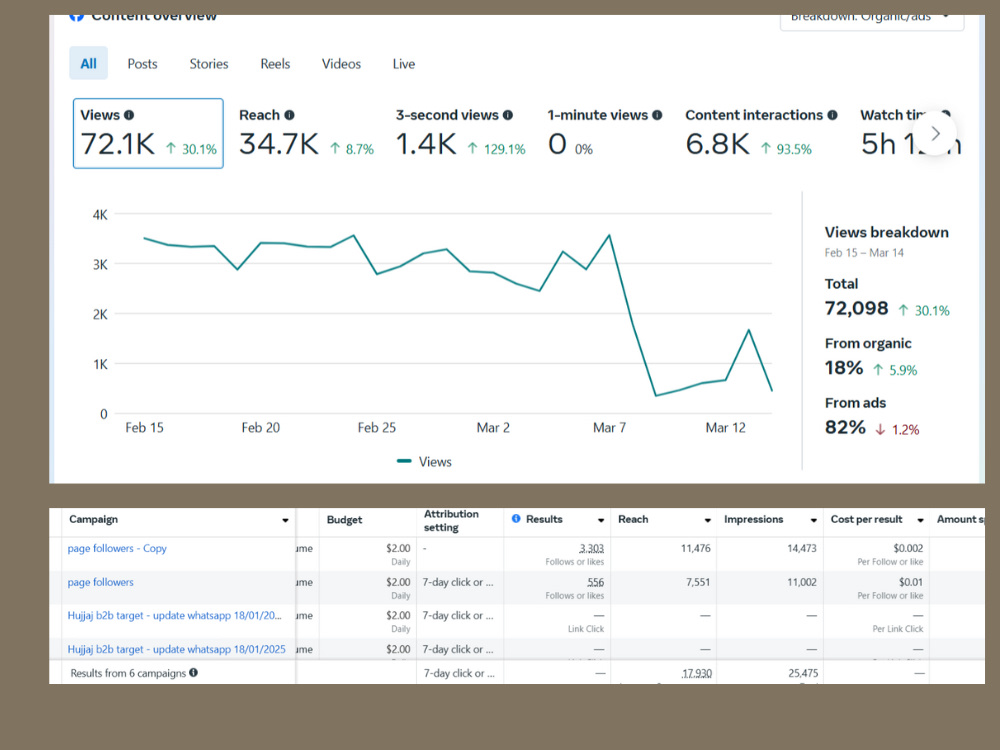
Task: Click info icon beside Results from 6 campaigns
Action: pos(193,672)
